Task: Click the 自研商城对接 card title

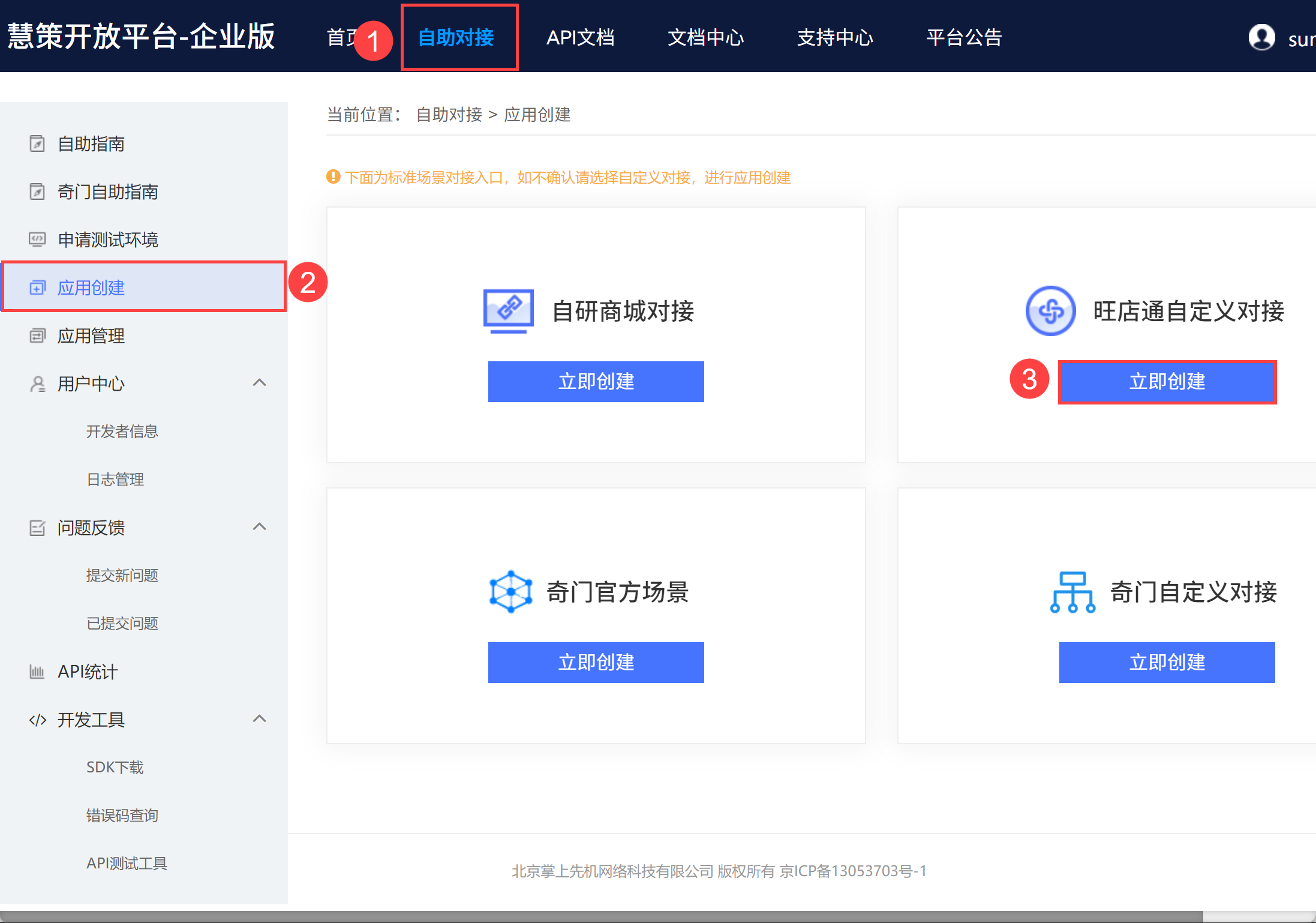Action: pyautogui.click(x=623, y=311)
